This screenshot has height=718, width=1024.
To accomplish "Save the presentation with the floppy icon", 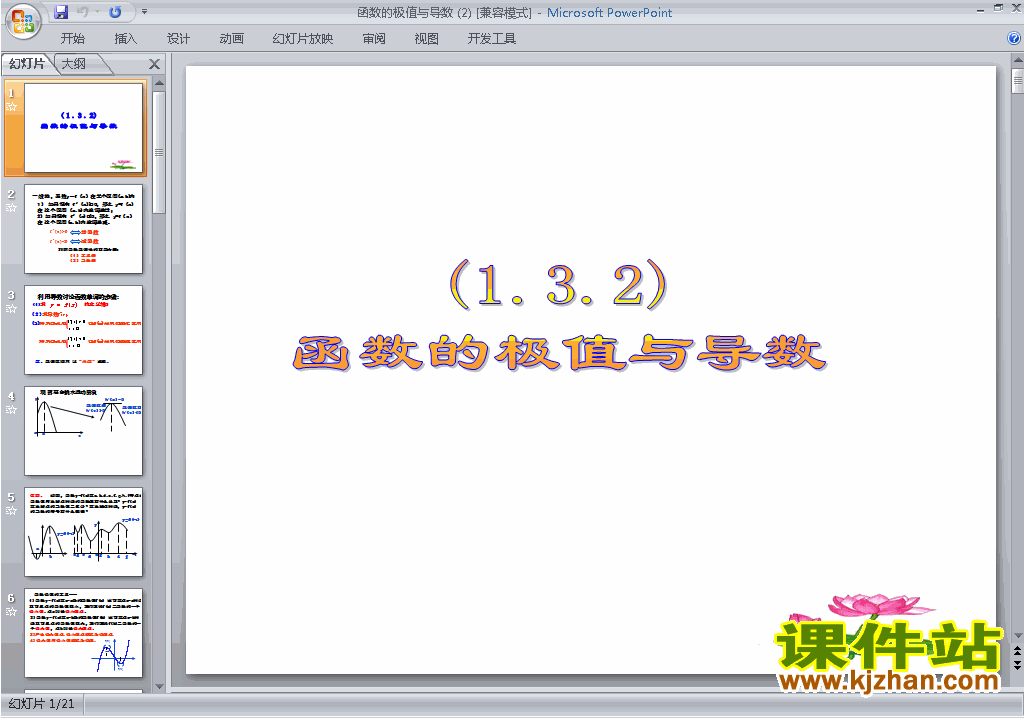I will click(61, 12).
